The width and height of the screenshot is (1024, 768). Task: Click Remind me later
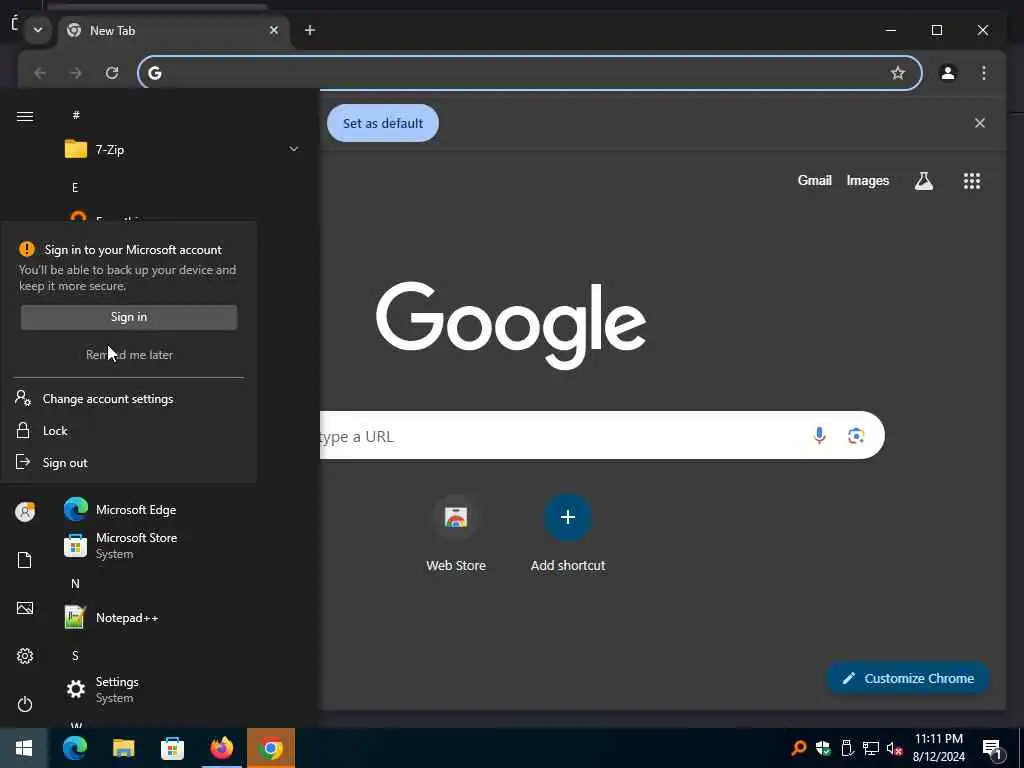(x=129, y=355)
